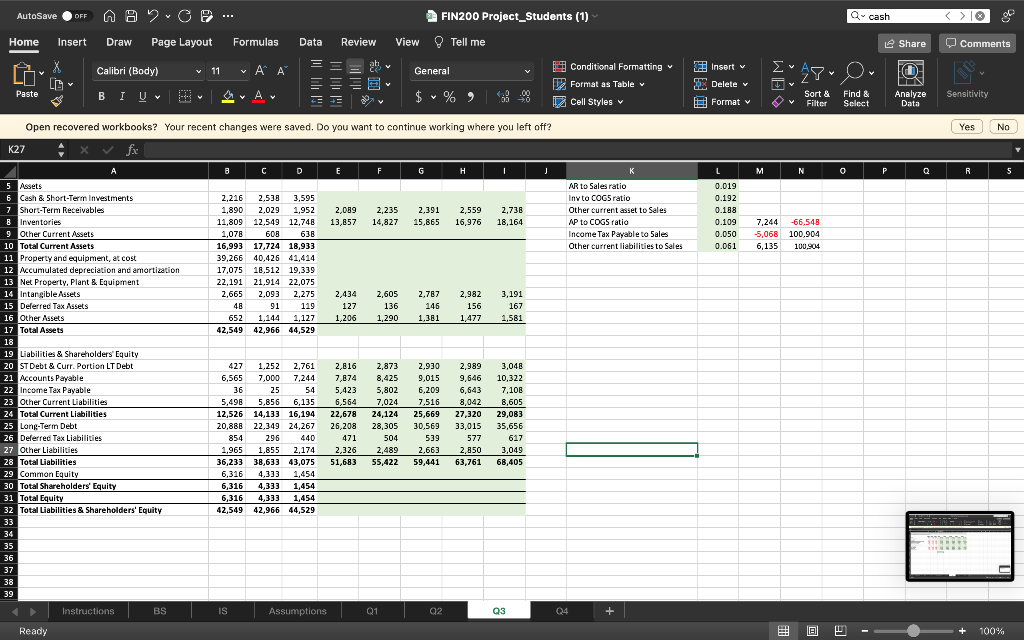Open the Q2 sheet tab

(435, 610)
